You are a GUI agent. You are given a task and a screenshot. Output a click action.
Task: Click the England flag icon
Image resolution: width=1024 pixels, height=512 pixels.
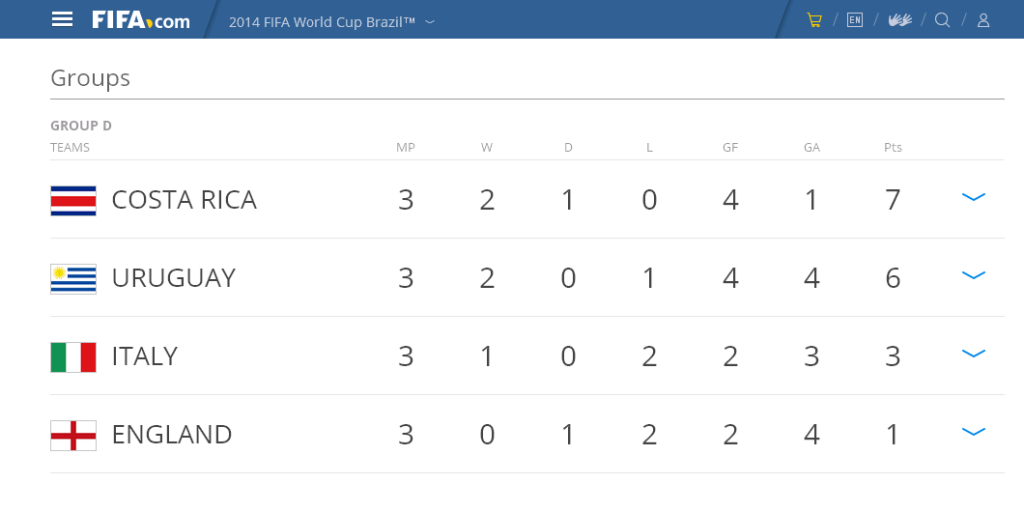[x=73, y=436]
